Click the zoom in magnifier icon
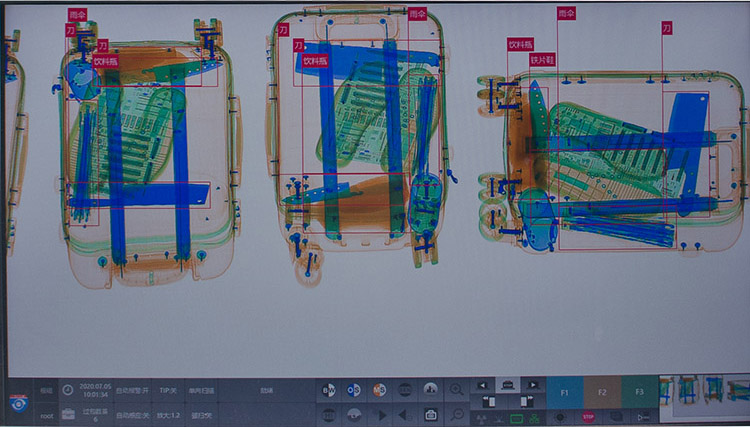The image size is (750, 427). pyautogui.click(x=457, y=390)
